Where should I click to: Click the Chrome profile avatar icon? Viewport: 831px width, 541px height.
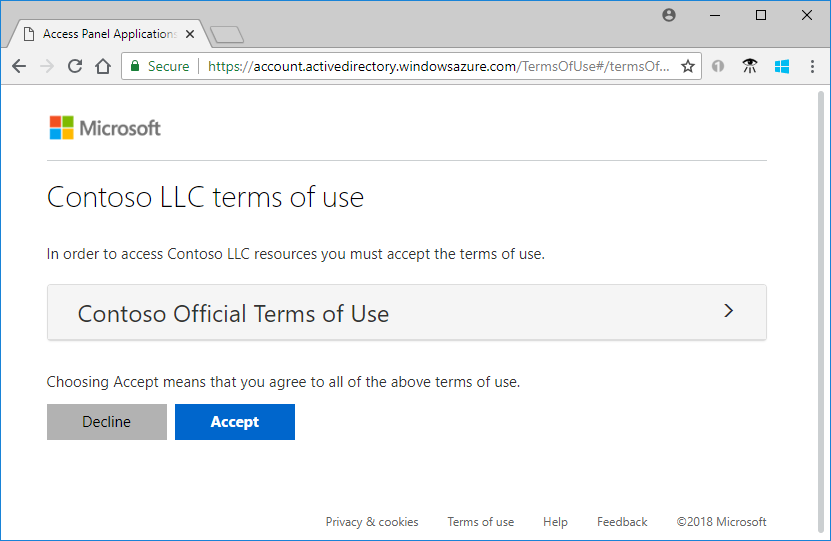tap(669, 15)
